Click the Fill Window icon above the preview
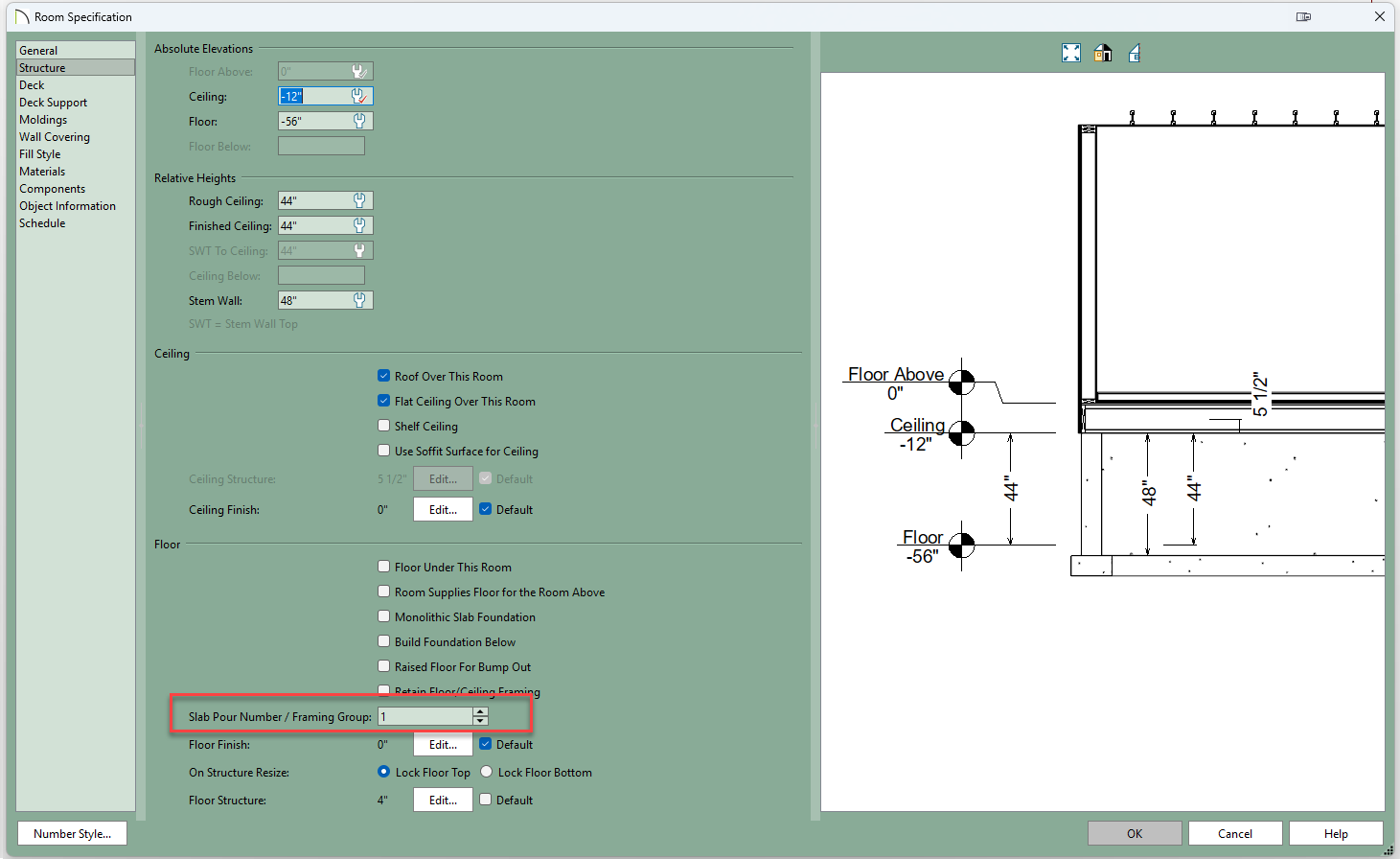1400x859 pixels. click(x=1071, y=54)
